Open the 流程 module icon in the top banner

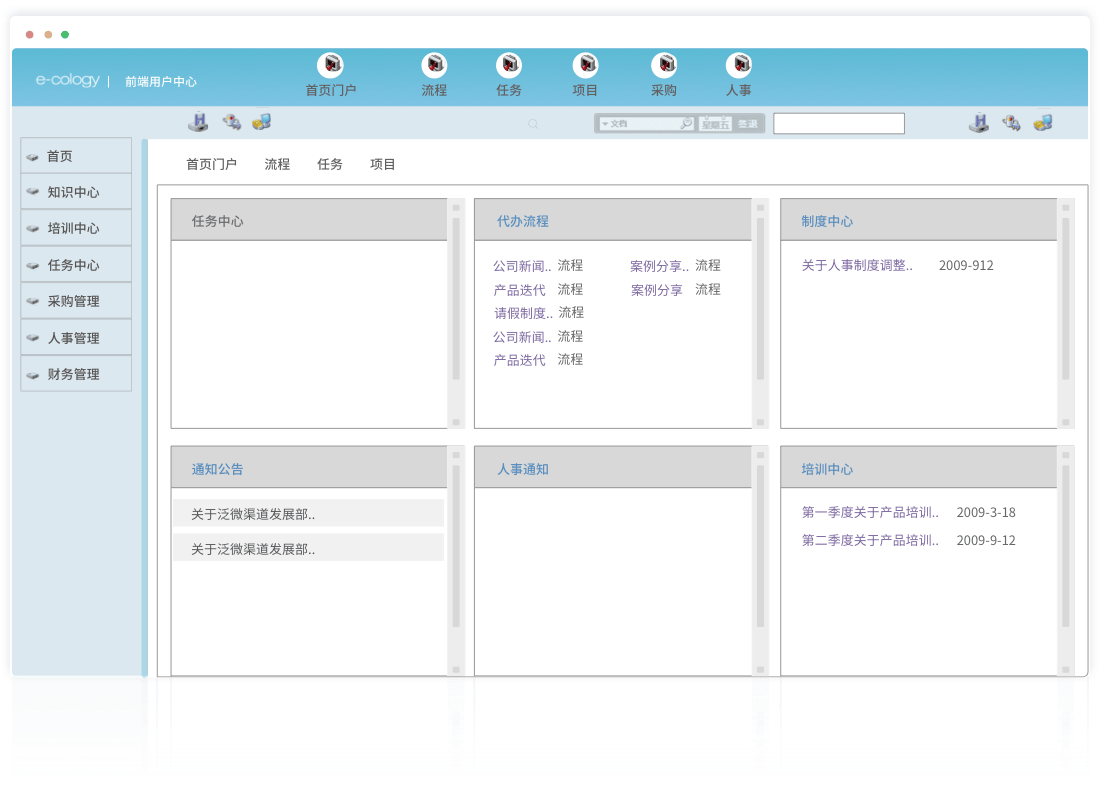(x=434, y=66)
